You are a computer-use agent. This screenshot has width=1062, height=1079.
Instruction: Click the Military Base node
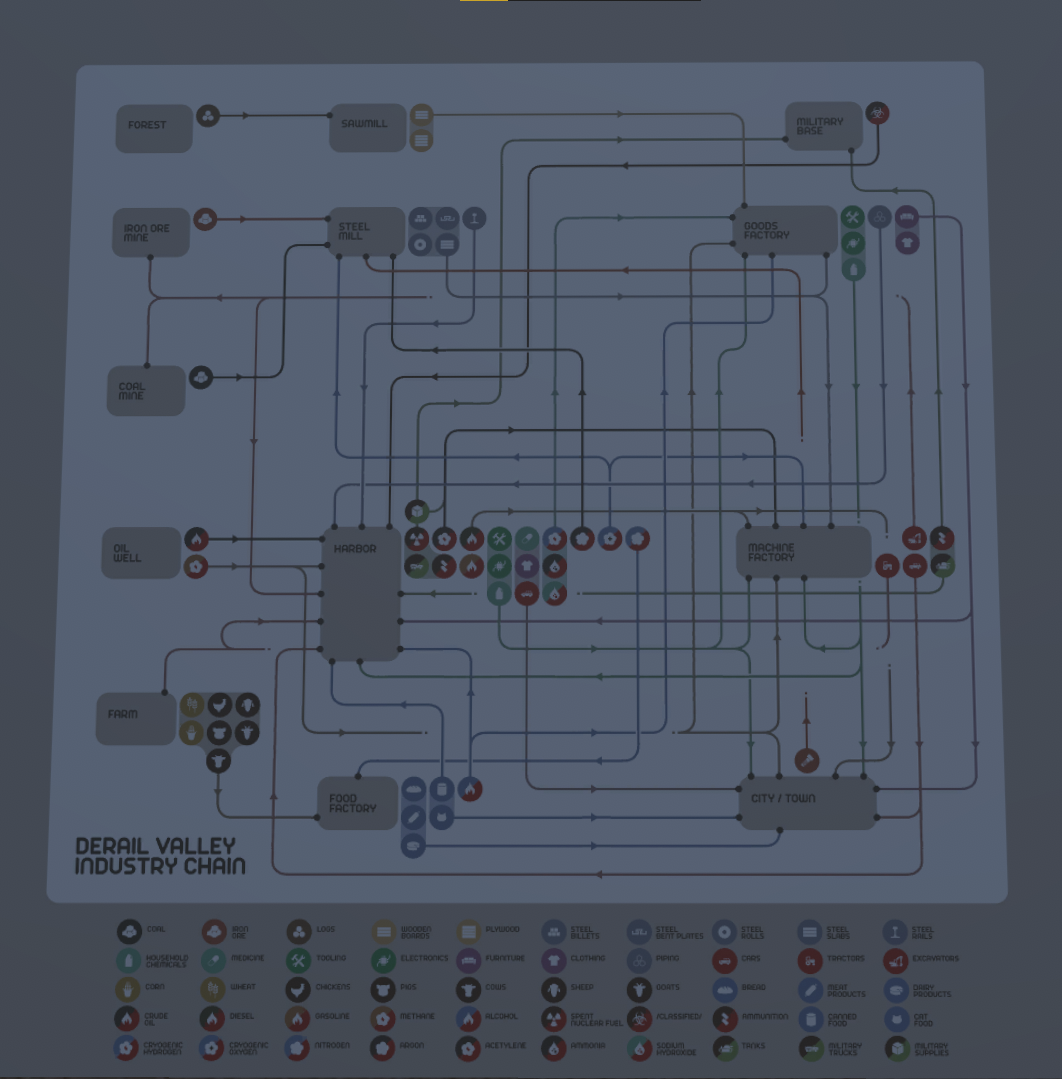pyautogui.click(x=824, y=126)
